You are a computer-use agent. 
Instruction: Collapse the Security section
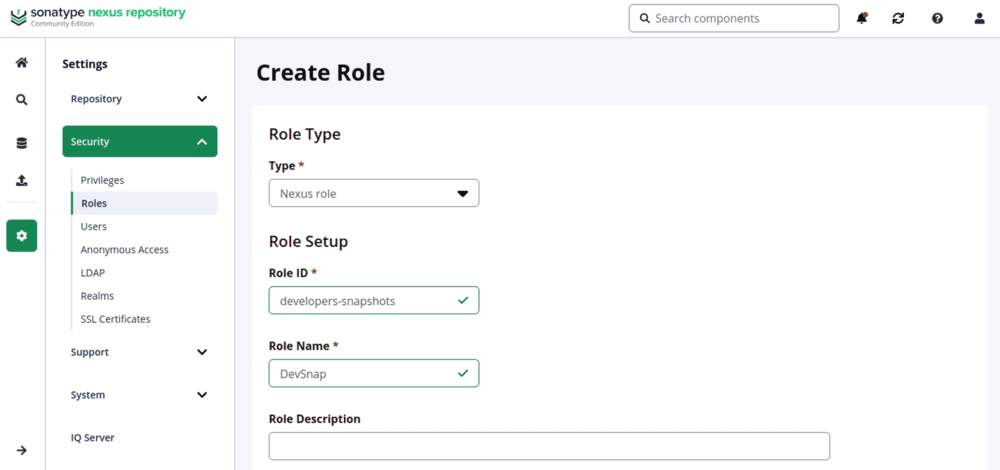(140, 142)
